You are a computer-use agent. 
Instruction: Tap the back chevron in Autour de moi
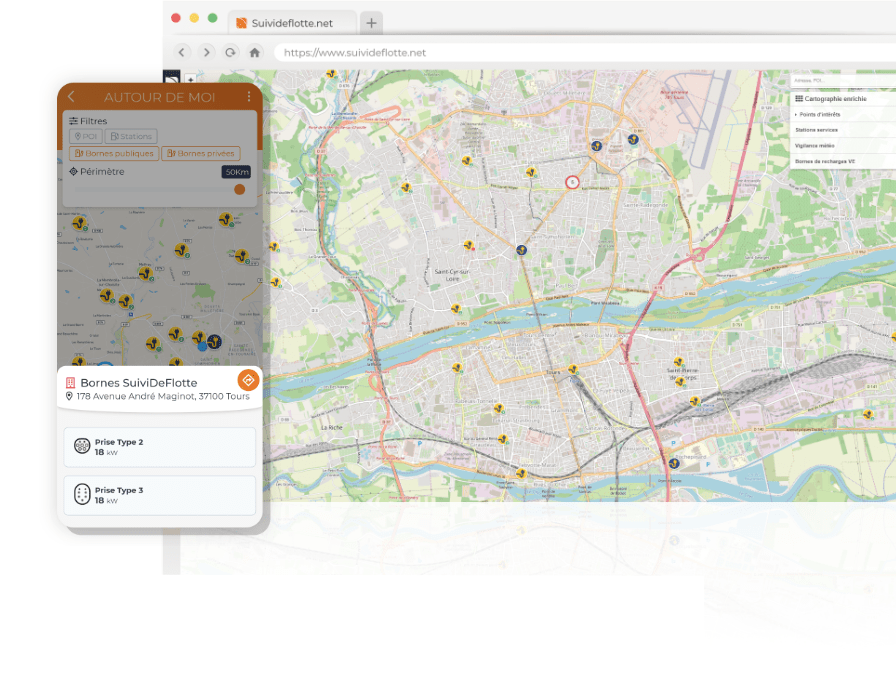pos(71,97)
